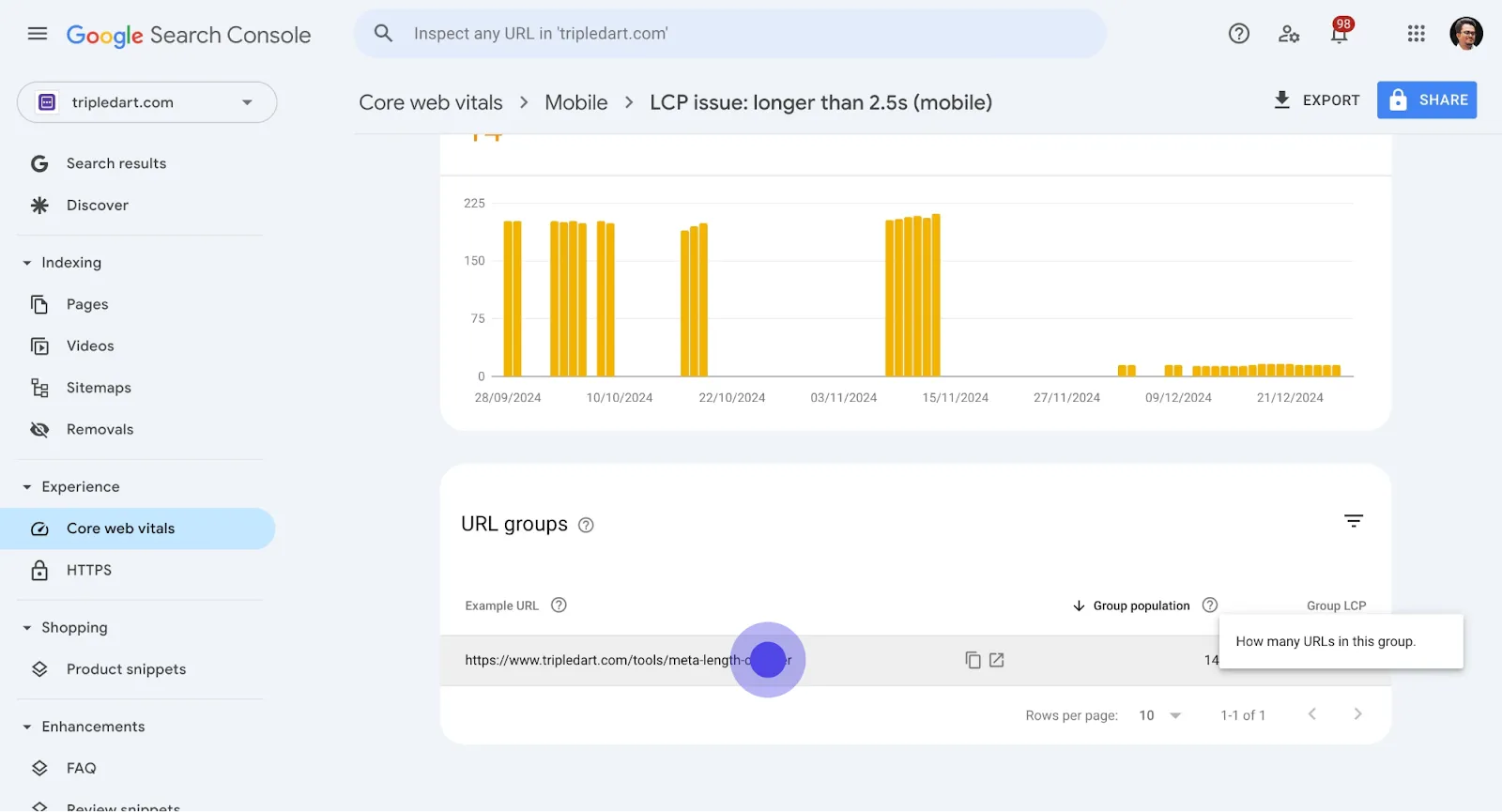The height and width of the screenshot is (812, 1502).
Task: Click the Core web vitals gauge icon
Action: [39, 529]
